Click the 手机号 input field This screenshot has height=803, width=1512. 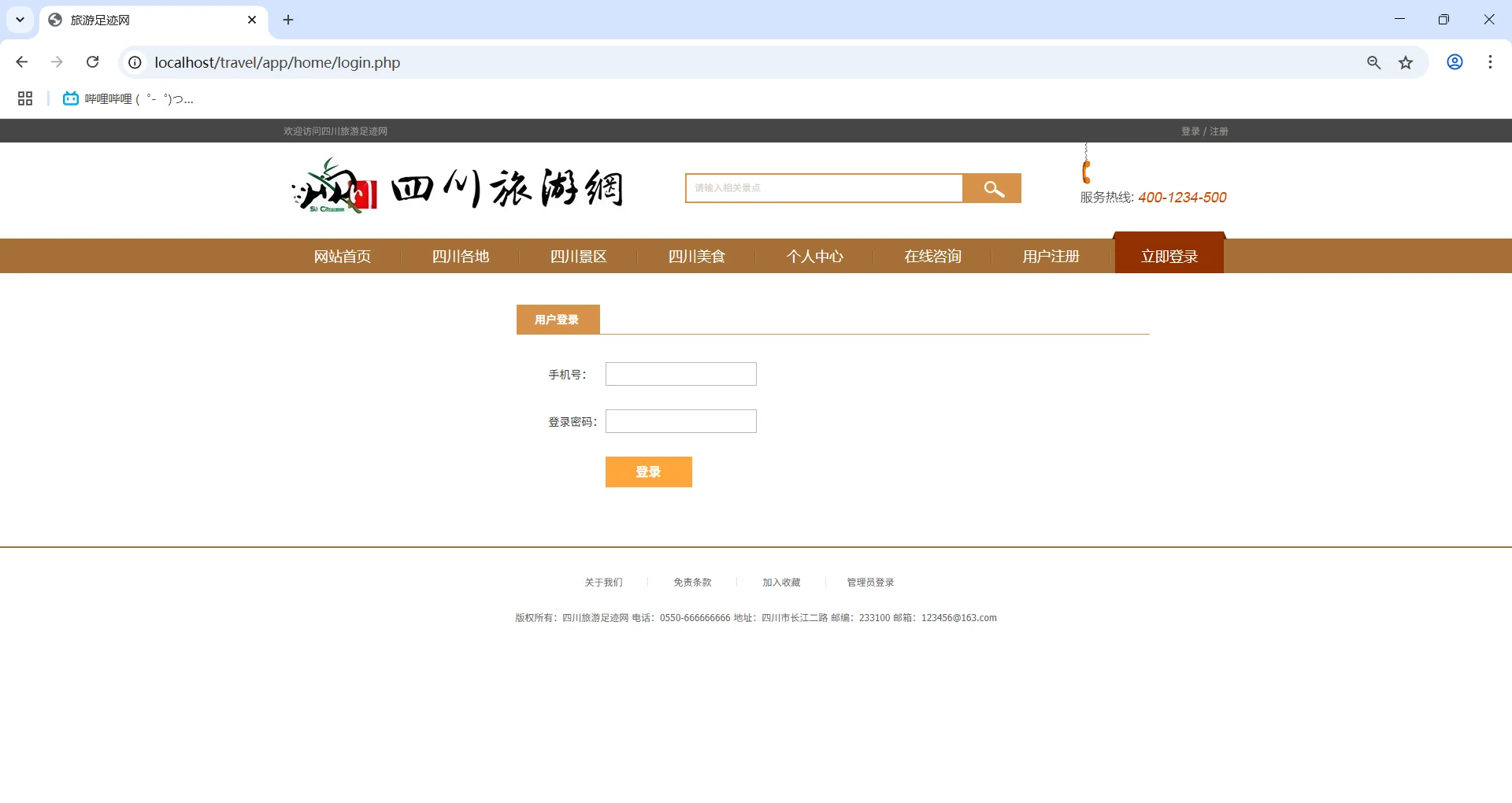pos(680,374)
